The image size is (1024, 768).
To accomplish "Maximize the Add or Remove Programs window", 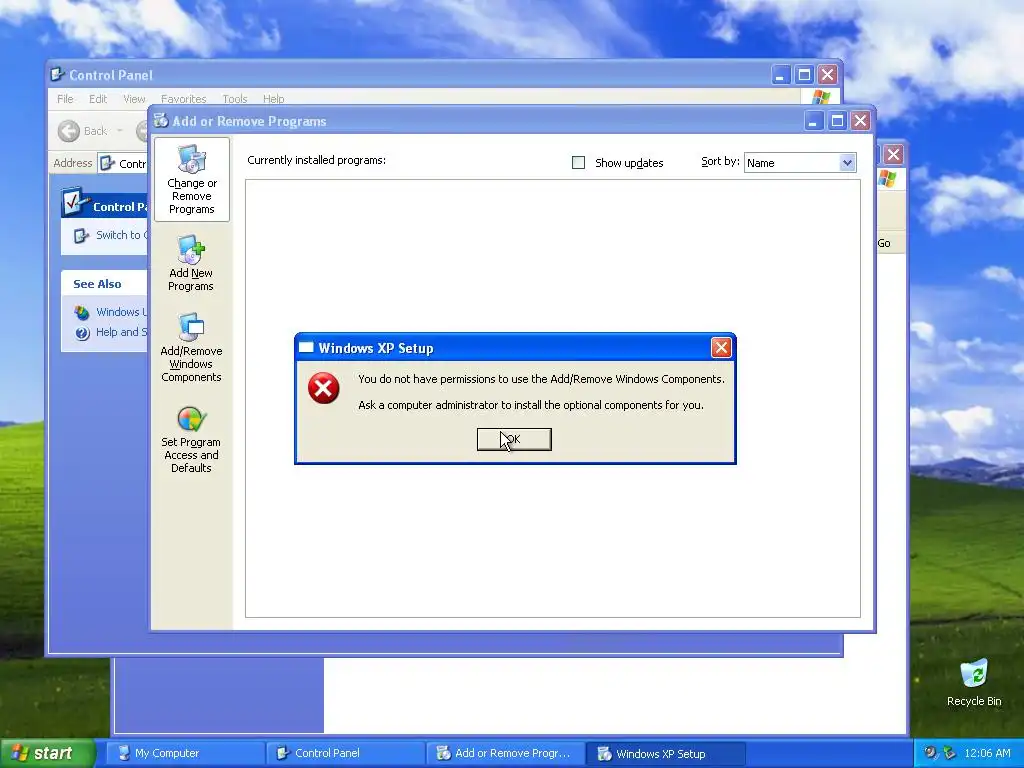I will click(837, 121).
